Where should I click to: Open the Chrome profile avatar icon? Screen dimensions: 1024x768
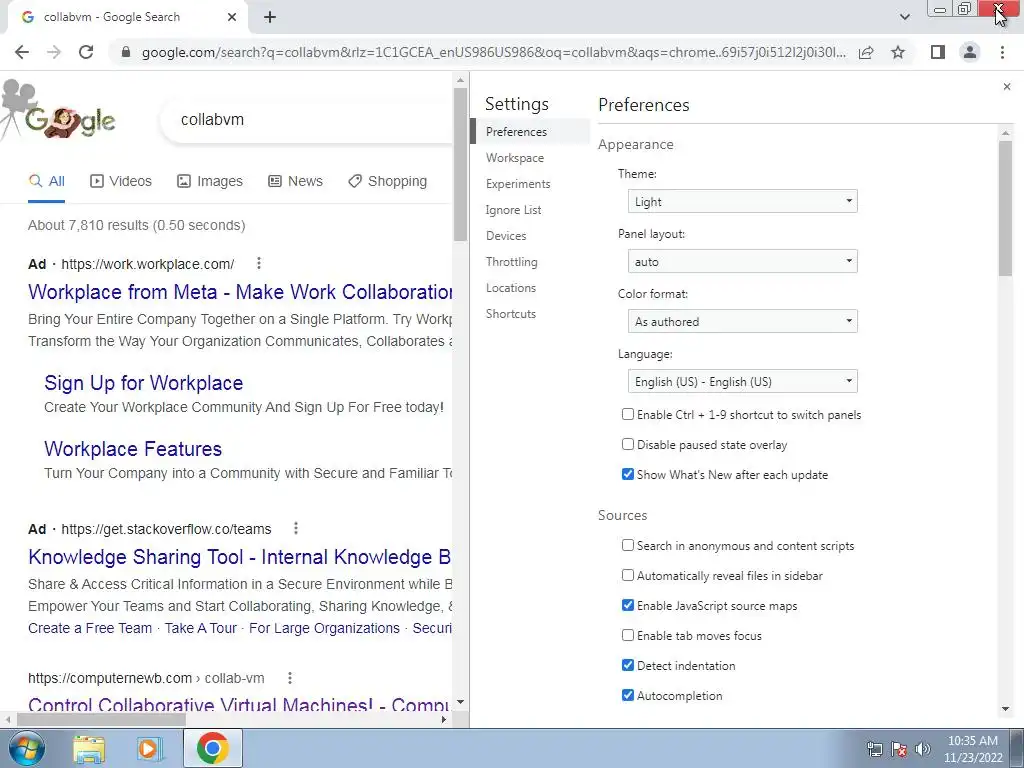click(x=970, y=52)
